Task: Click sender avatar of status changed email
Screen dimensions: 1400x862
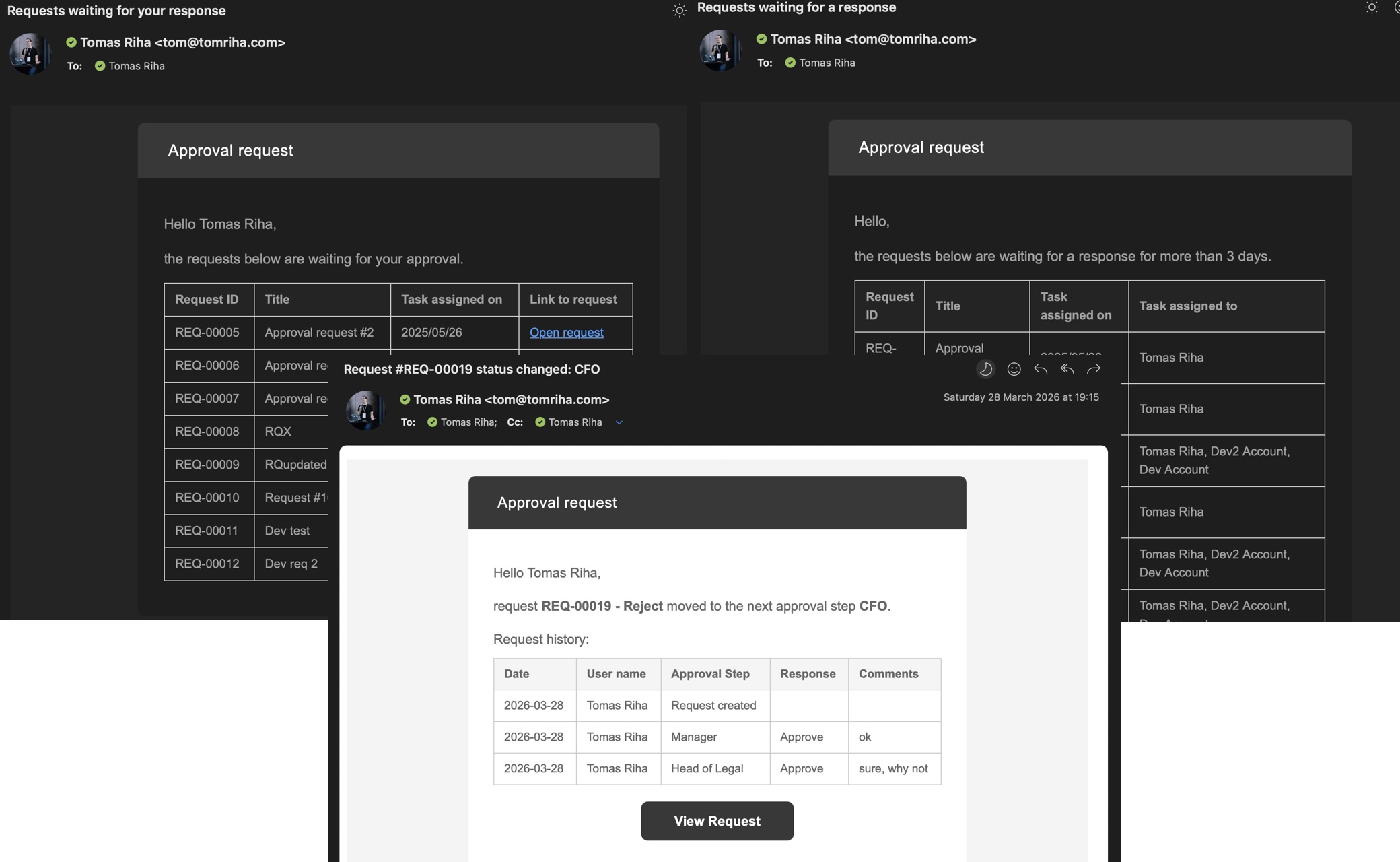Action: tap(365, 410)
